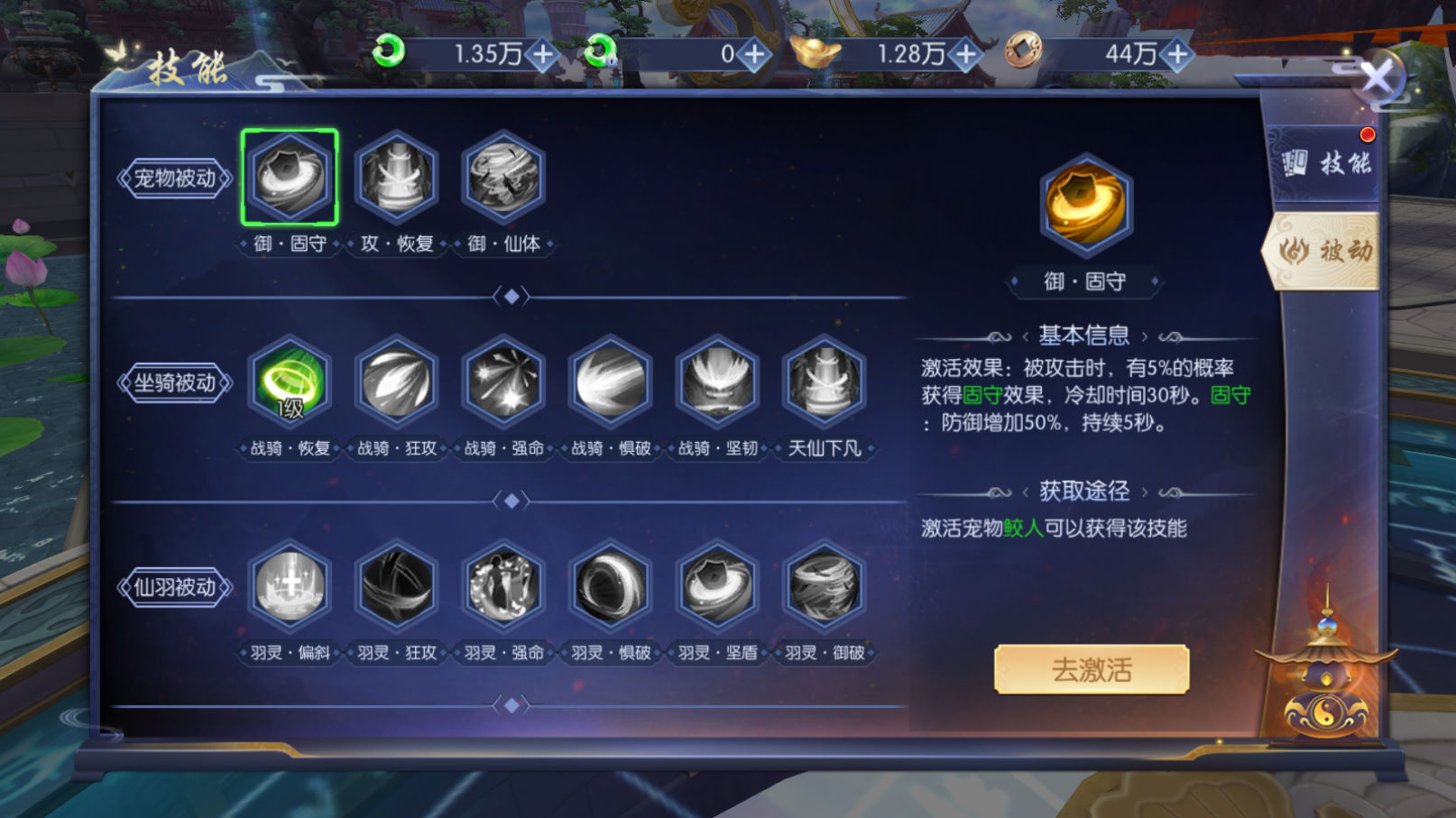Select the 天仙下凡 mount skill icon
This screenshot has height=818, width=1456.
pos(825,382)
